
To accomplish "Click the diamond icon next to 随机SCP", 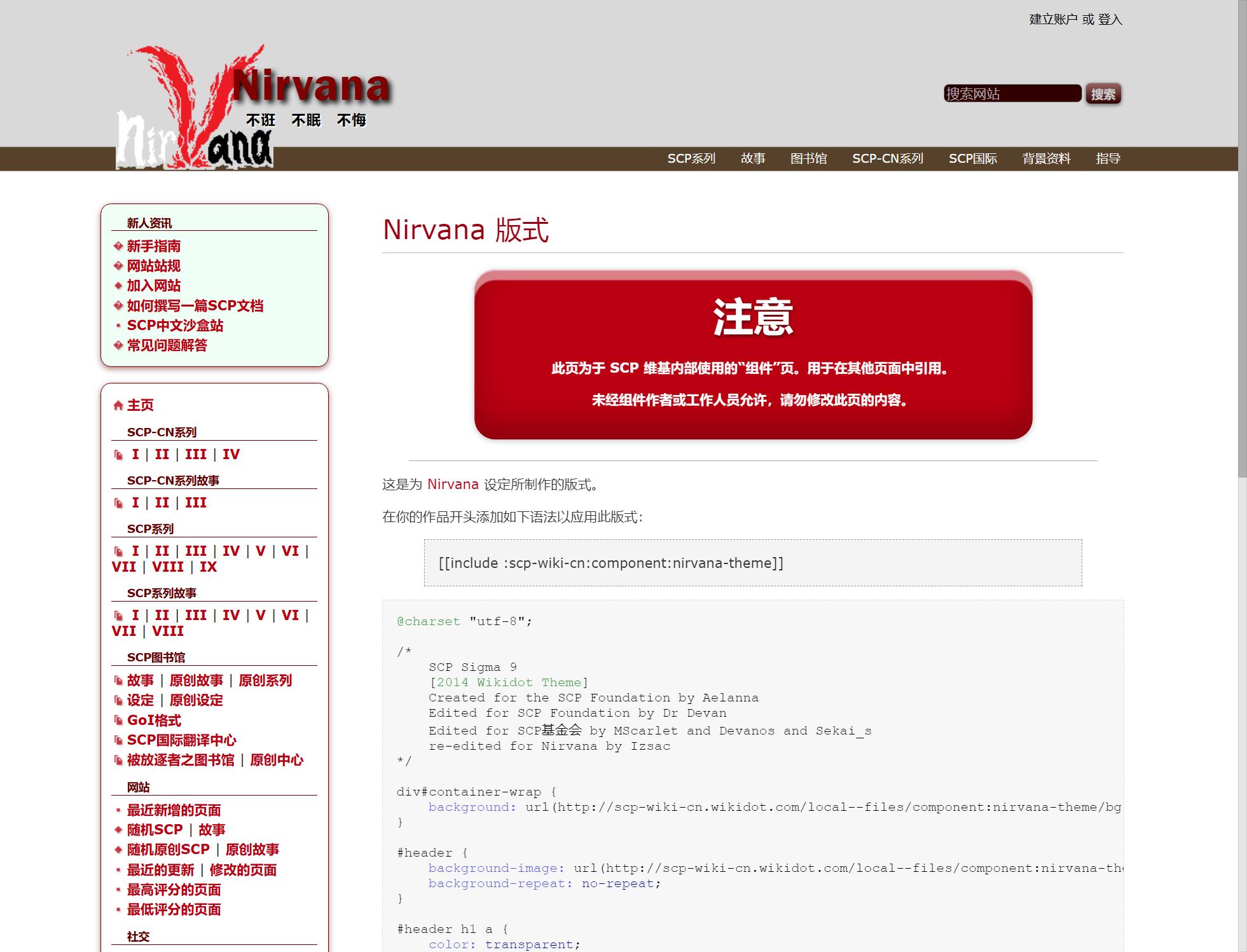I will 118,830.
